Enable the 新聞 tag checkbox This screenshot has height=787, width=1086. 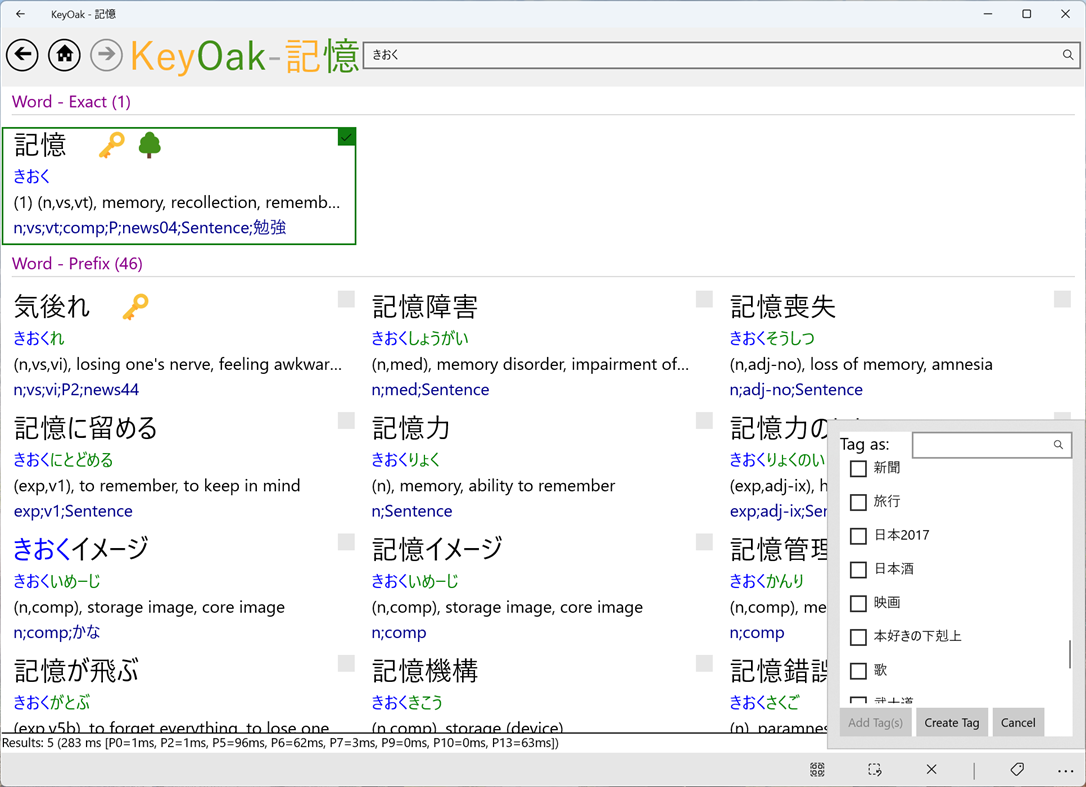pos(857,467)
